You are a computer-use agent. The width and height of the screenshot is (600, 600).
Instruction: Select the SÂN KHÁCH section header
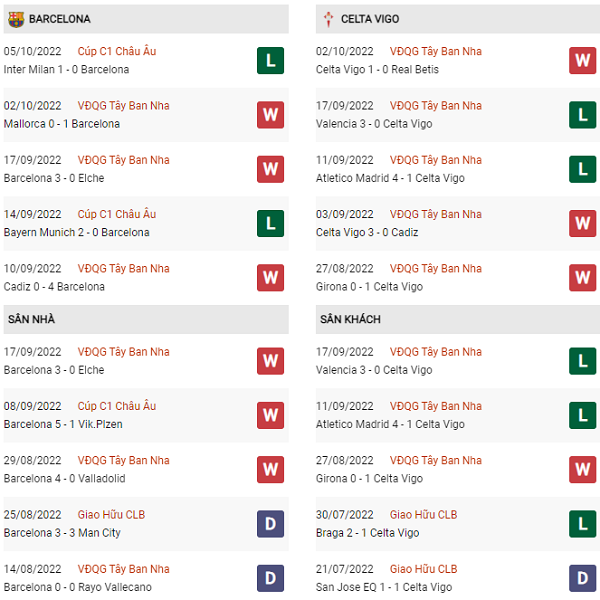coord(458,319)
